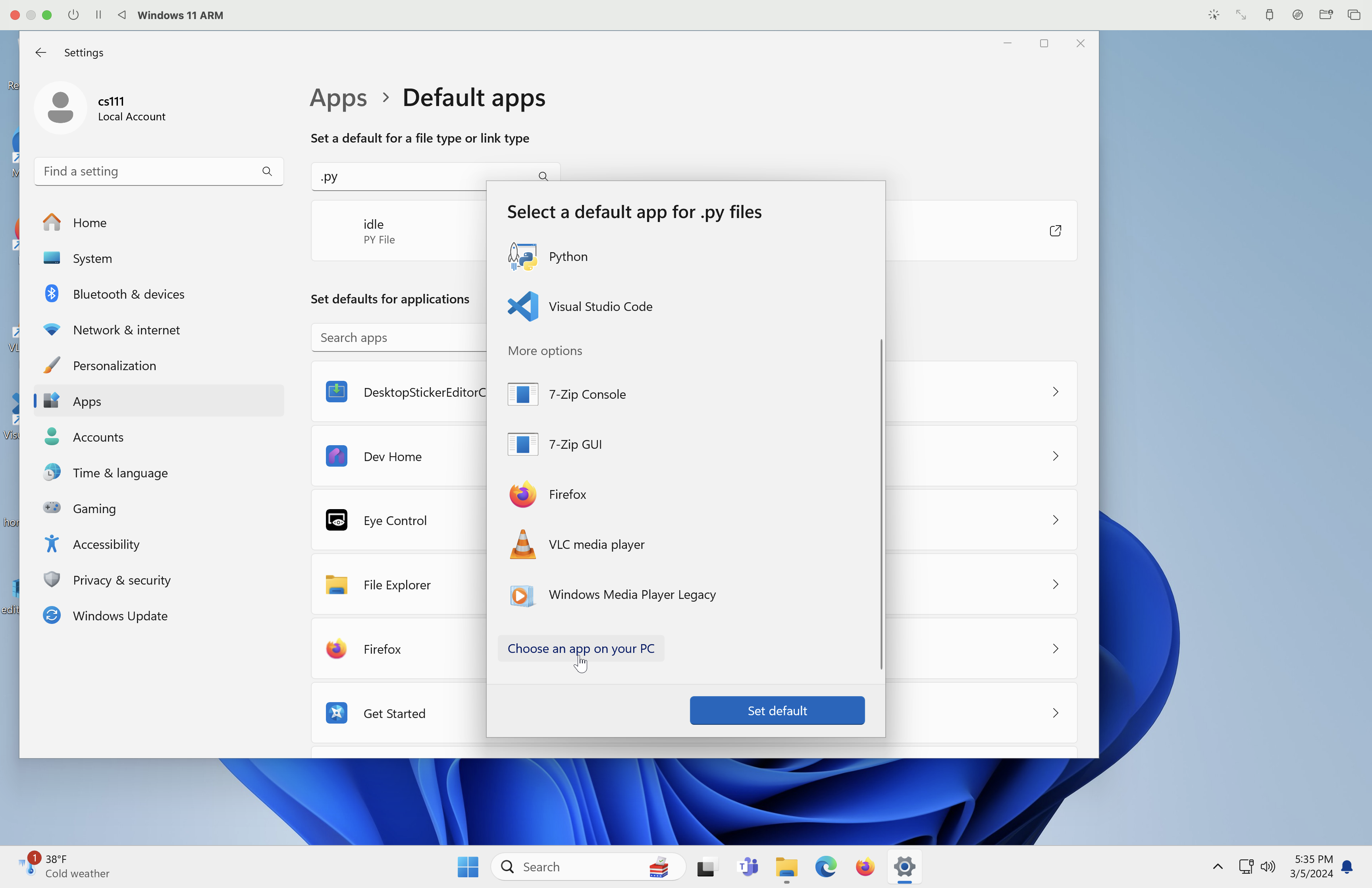Image resolution: width=1372 pixels, height=888 pixels.
Task: Click the cs111 Local Account profile
Action: (101, 108)
